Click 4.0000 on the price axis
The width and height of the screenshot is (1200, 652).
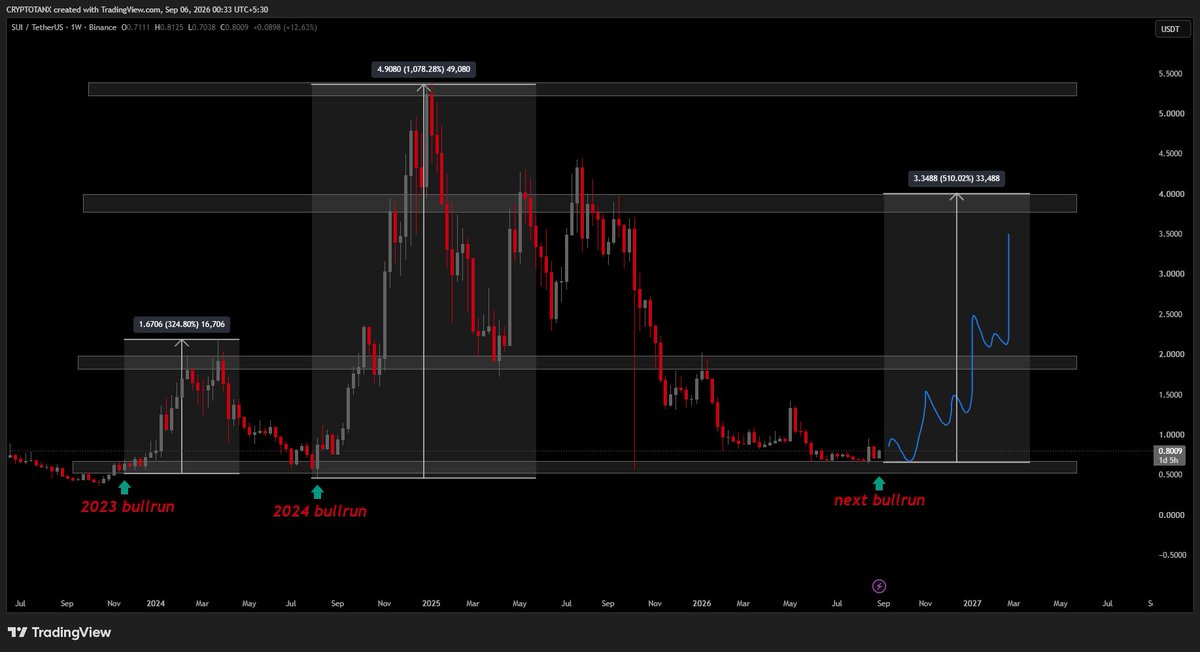click(1169, 194)
